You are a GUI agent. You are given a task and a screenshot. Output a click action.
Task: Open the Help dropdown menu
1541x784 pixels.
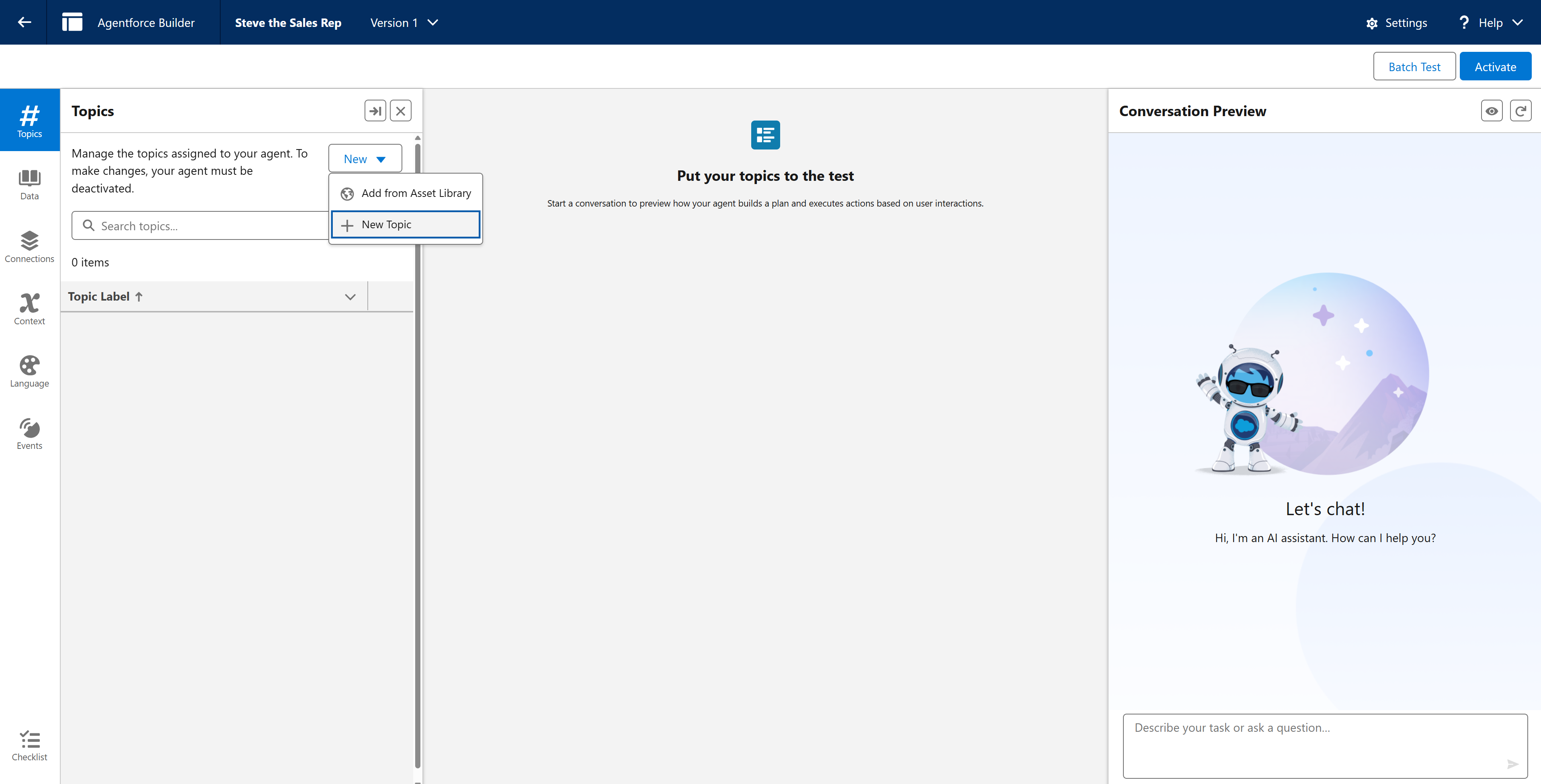pos(1490,23)
